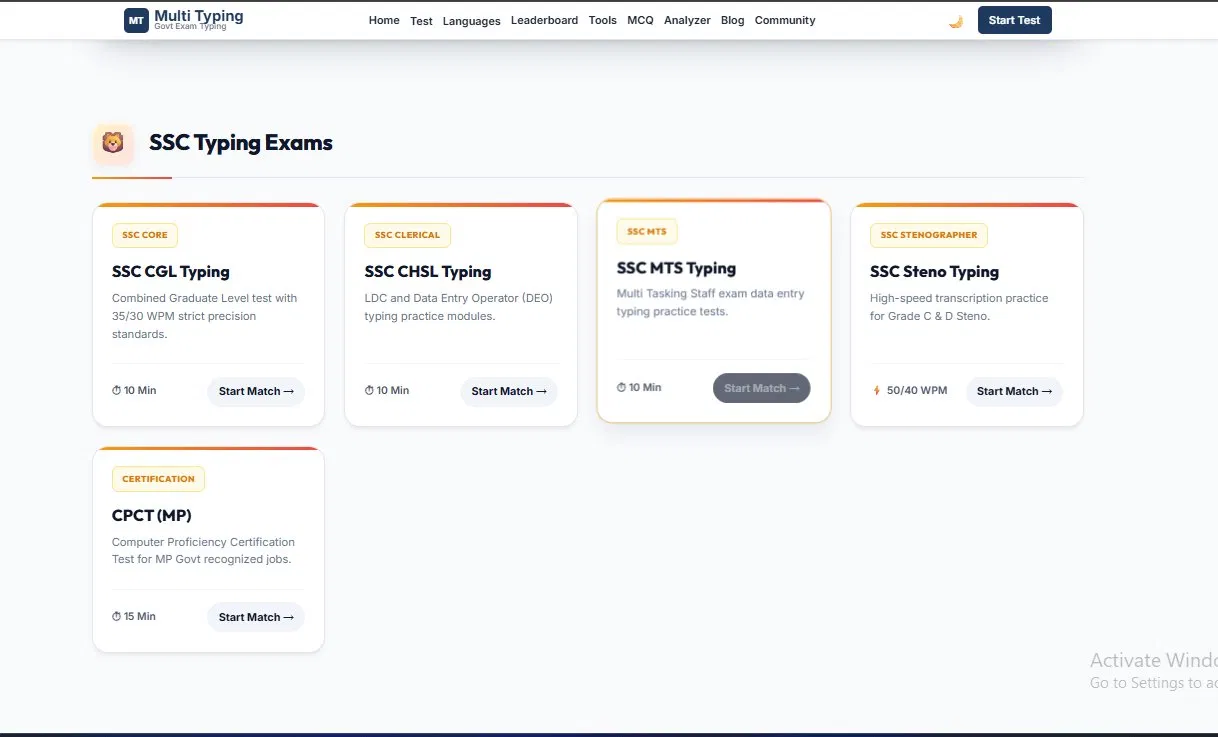This screenshot has width=1218, height=737.
Task: Toggle dark mode moon icon
Action: (x=956, y=21)
